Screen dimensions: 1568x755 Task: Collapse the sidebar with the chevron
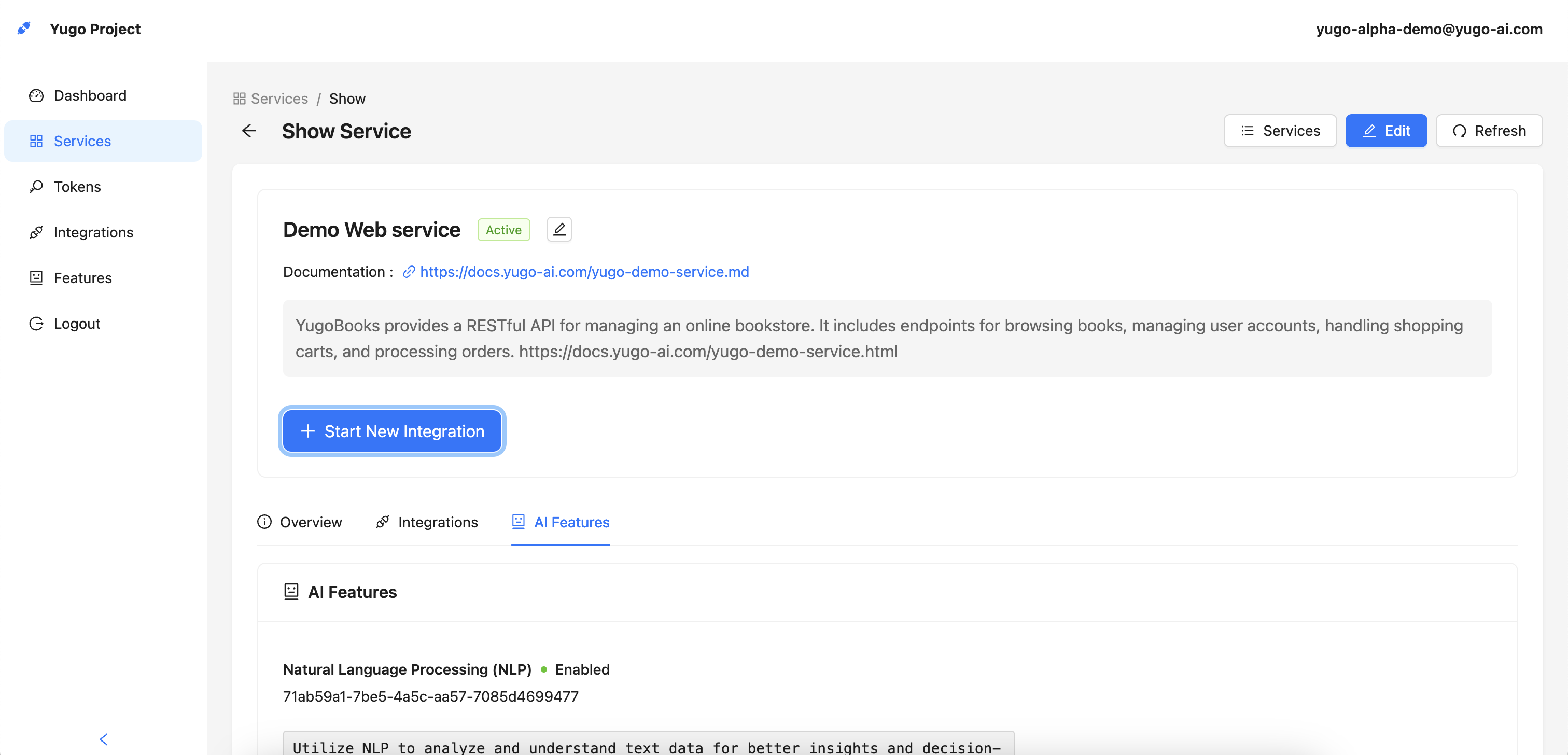[104, 739]
